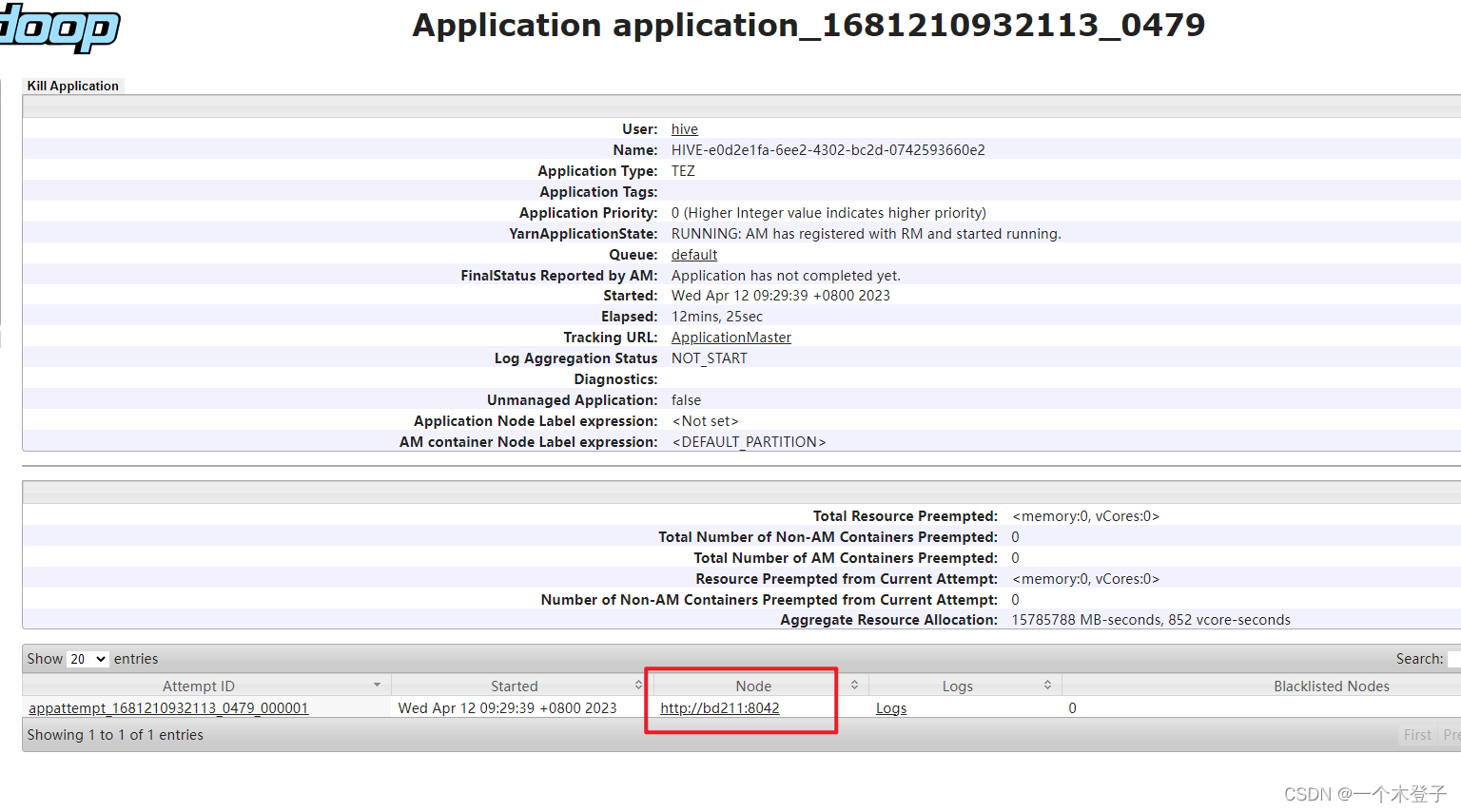This screenshot has height=812, width=1461.
Task: Click the sort arrows in Node header
Action: (x=854, y=685)
